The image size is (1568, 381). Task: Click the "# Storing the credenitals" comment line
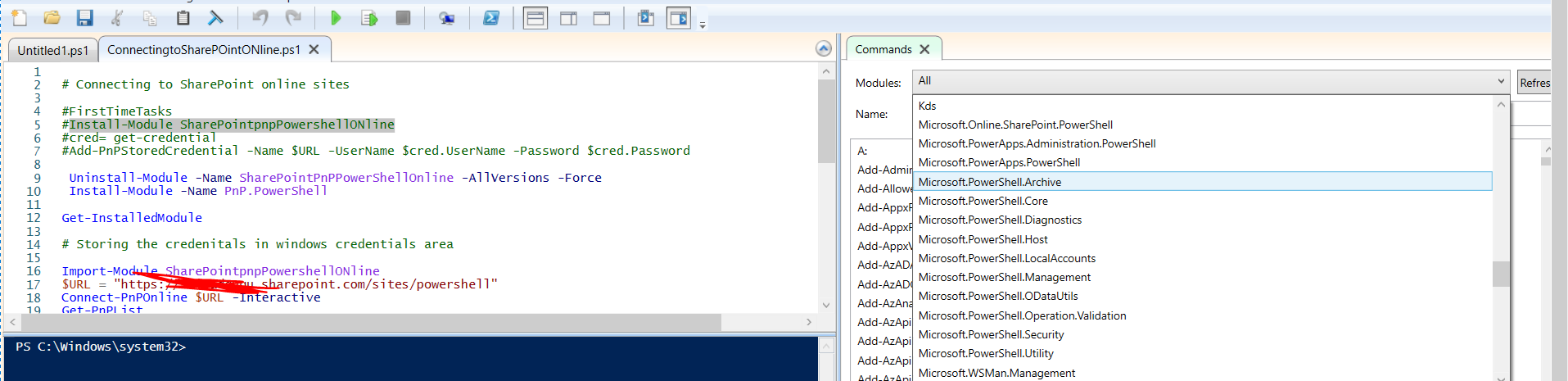click(x=257, y=244)
